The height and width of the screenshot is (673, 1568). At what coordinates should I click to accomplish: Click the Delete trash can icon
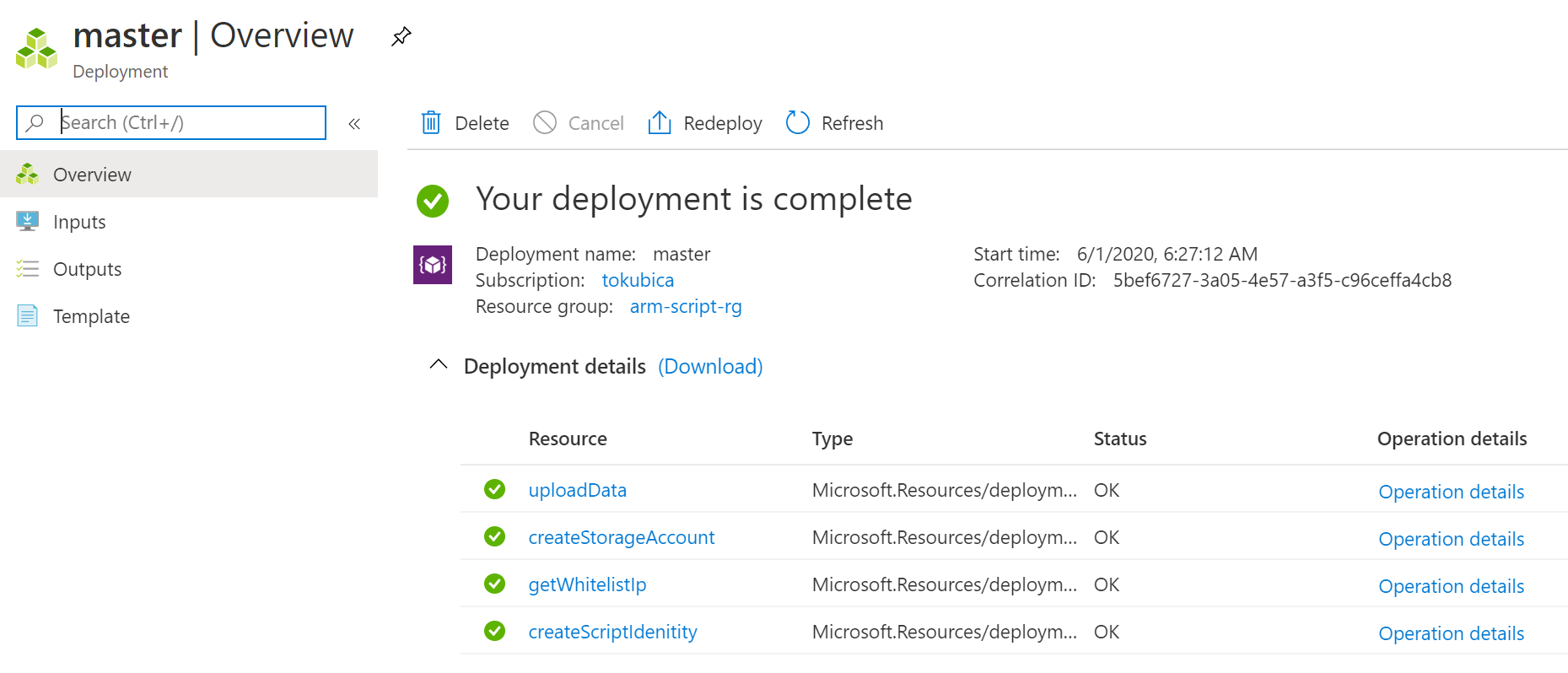pyautogui.click(x=431, y=123)
